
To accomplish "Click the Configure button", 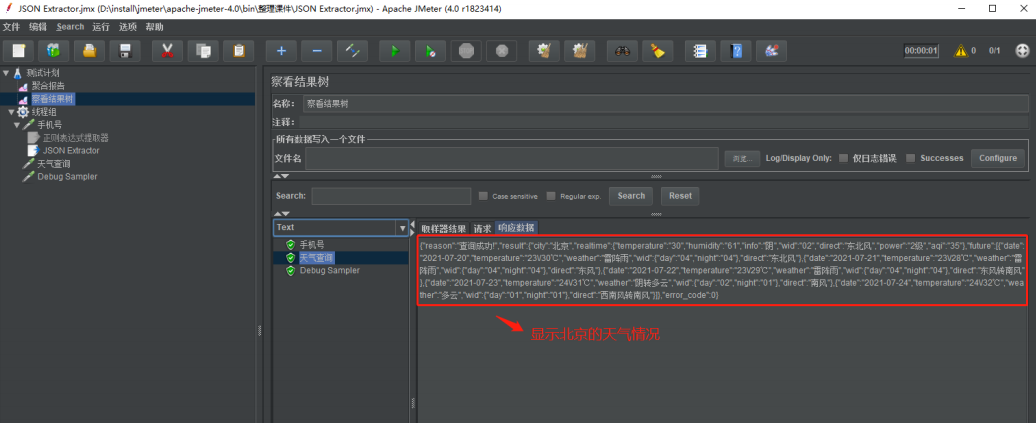I will click(998, 159).
